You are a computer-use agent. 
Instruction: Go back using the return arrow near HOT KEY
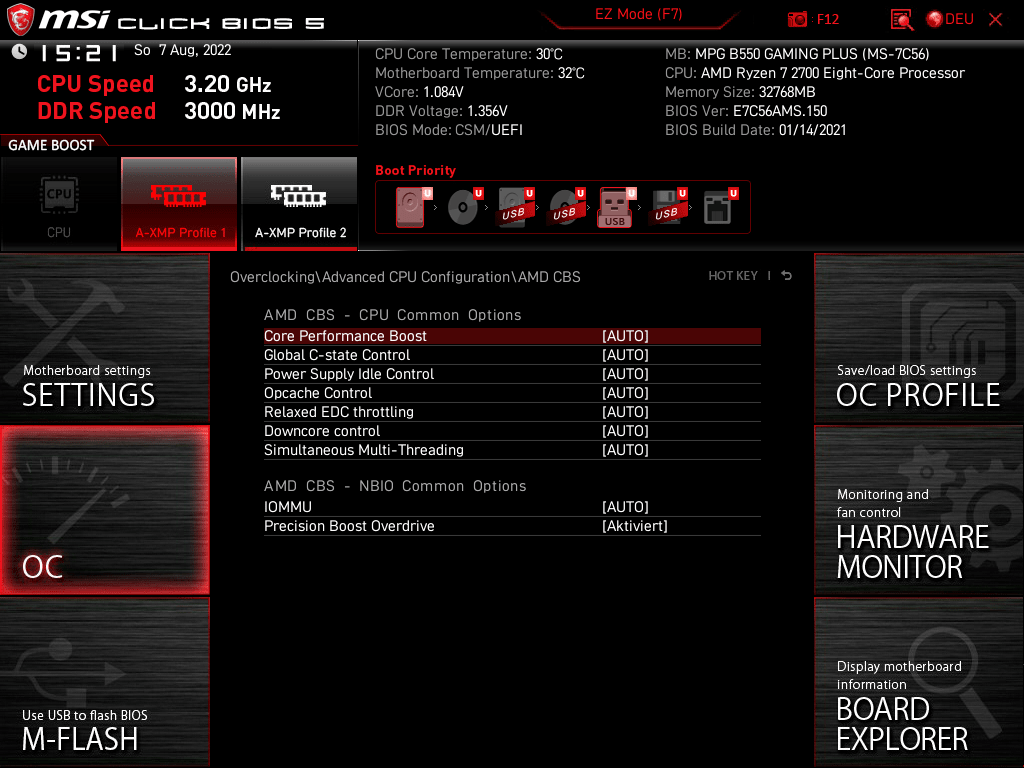point(786,276)
